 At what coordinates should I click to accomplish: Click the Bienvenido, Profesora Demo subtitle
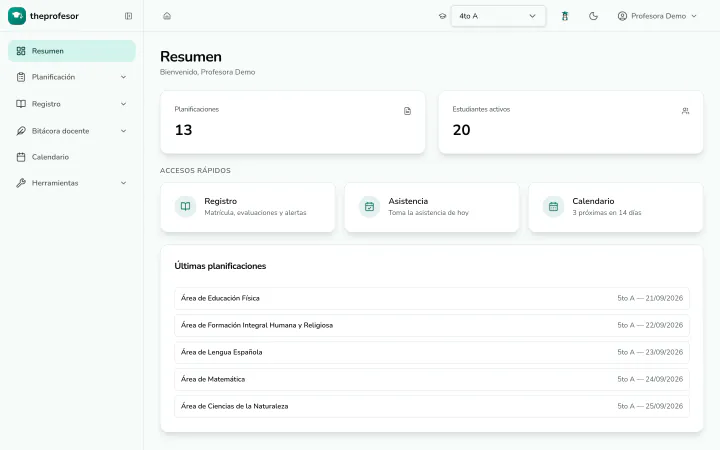coord(208,72)
